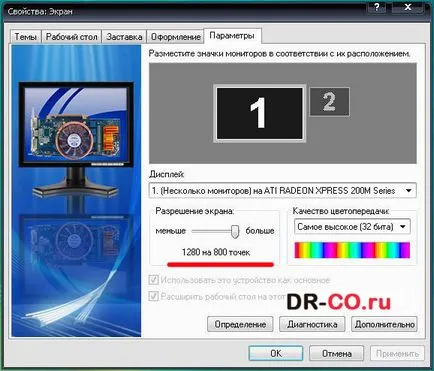
Task: Click the screen resolution slider handle
Action: coord(235,231)
